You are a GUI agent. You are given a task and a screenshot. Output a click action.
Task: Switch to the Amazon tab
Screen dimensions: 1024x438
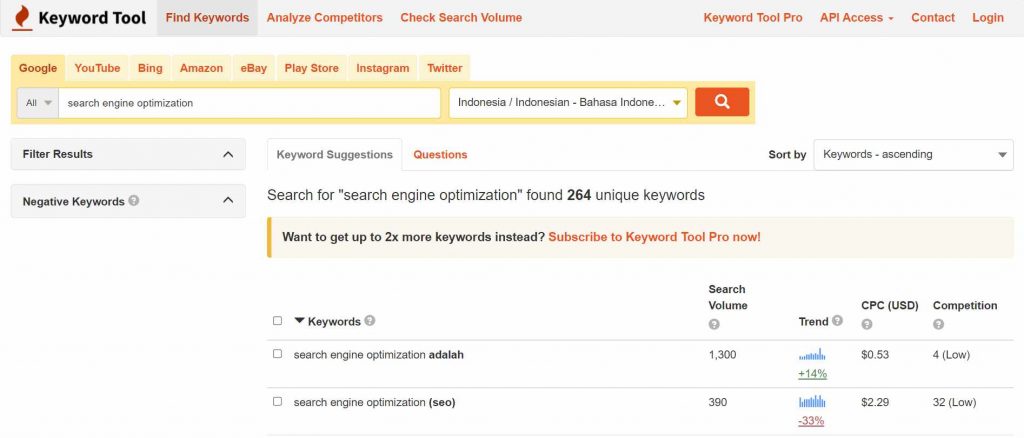201,68
